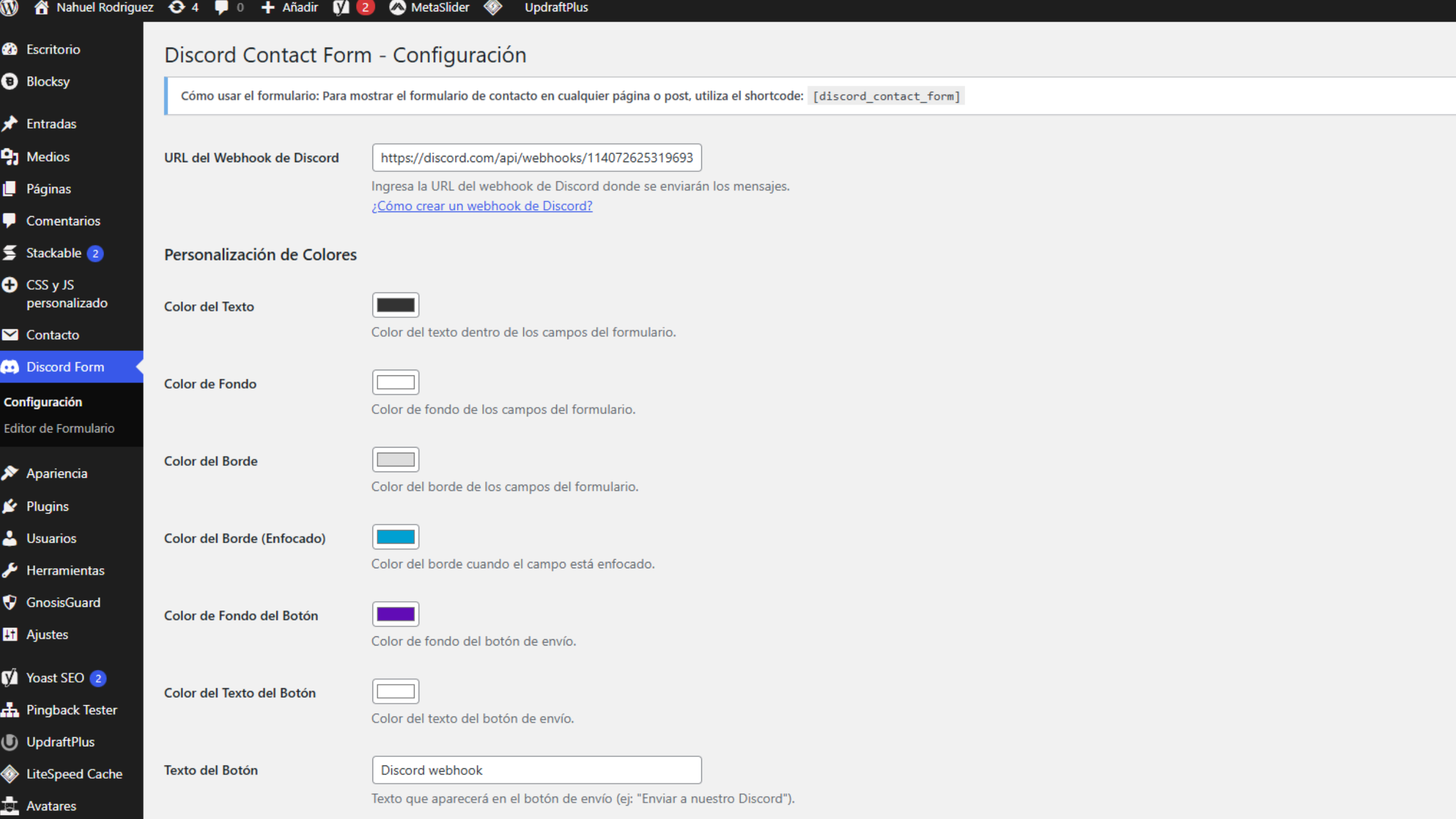This screenshot has width=1456, height=819.
Task: Open the '¿Cómo crear un webhook de Discord?' link
Action: 482,206
